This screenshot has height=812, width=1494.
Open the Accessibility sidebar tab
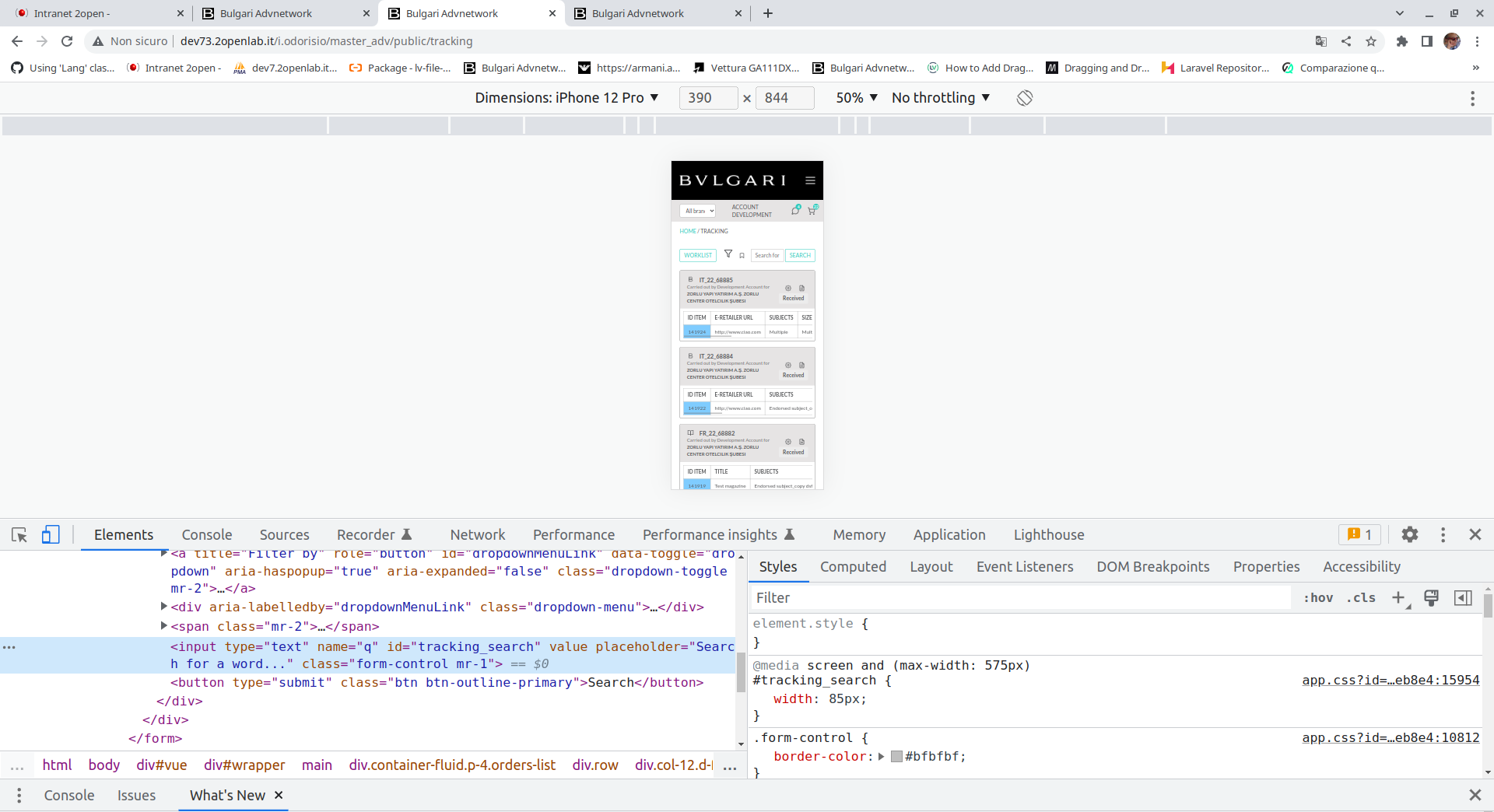pos(1362,567)
